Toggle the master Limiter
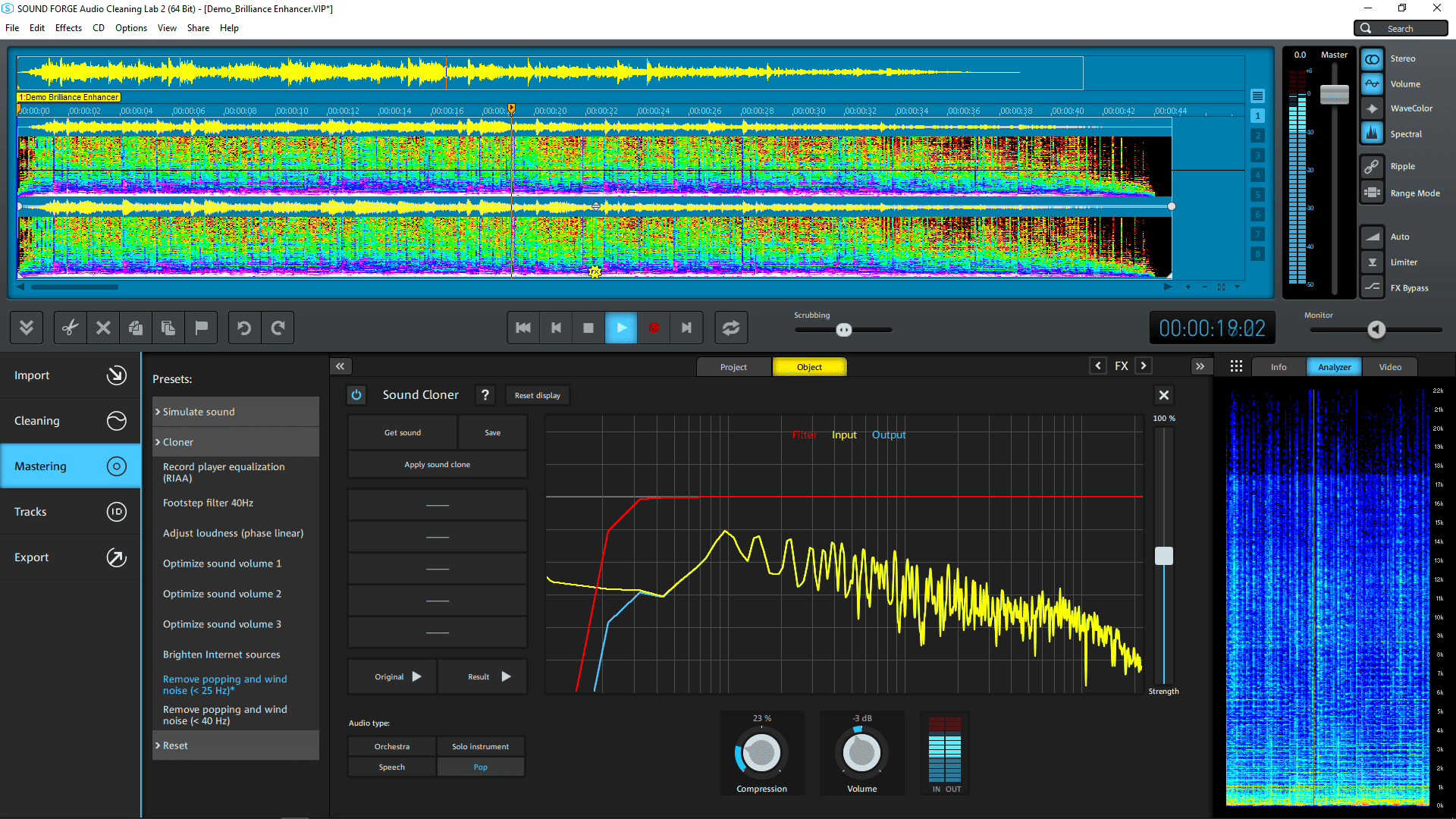This screenshot has width=1456, height=819. click(x=1372, y=262)
